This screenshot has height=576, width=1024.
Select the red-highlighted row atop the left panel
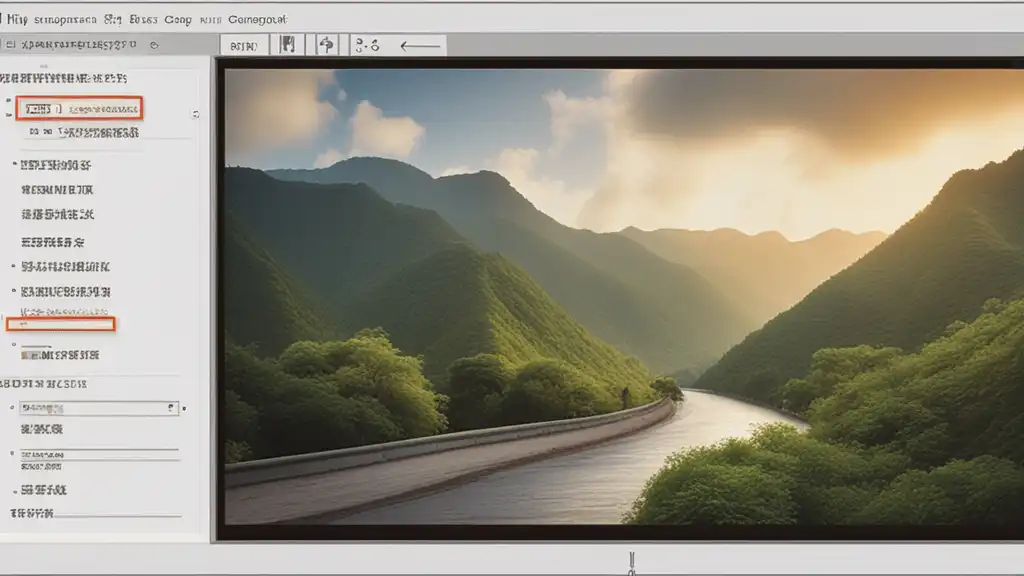(79, 108)
